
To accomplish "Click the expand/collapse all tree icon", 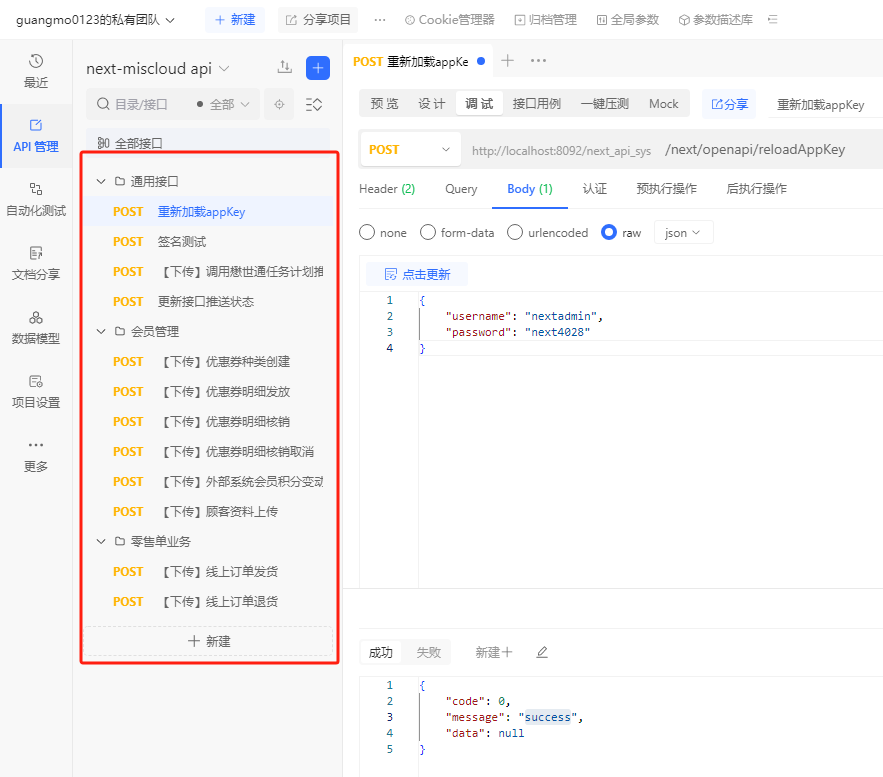I will tap(314, 104).
